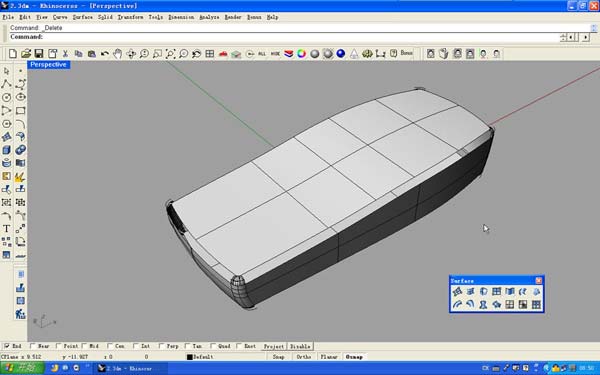Select the Pan hand tool
Image resolution: width=600 pixels, height=375 pixels.
tap(117, 54)
